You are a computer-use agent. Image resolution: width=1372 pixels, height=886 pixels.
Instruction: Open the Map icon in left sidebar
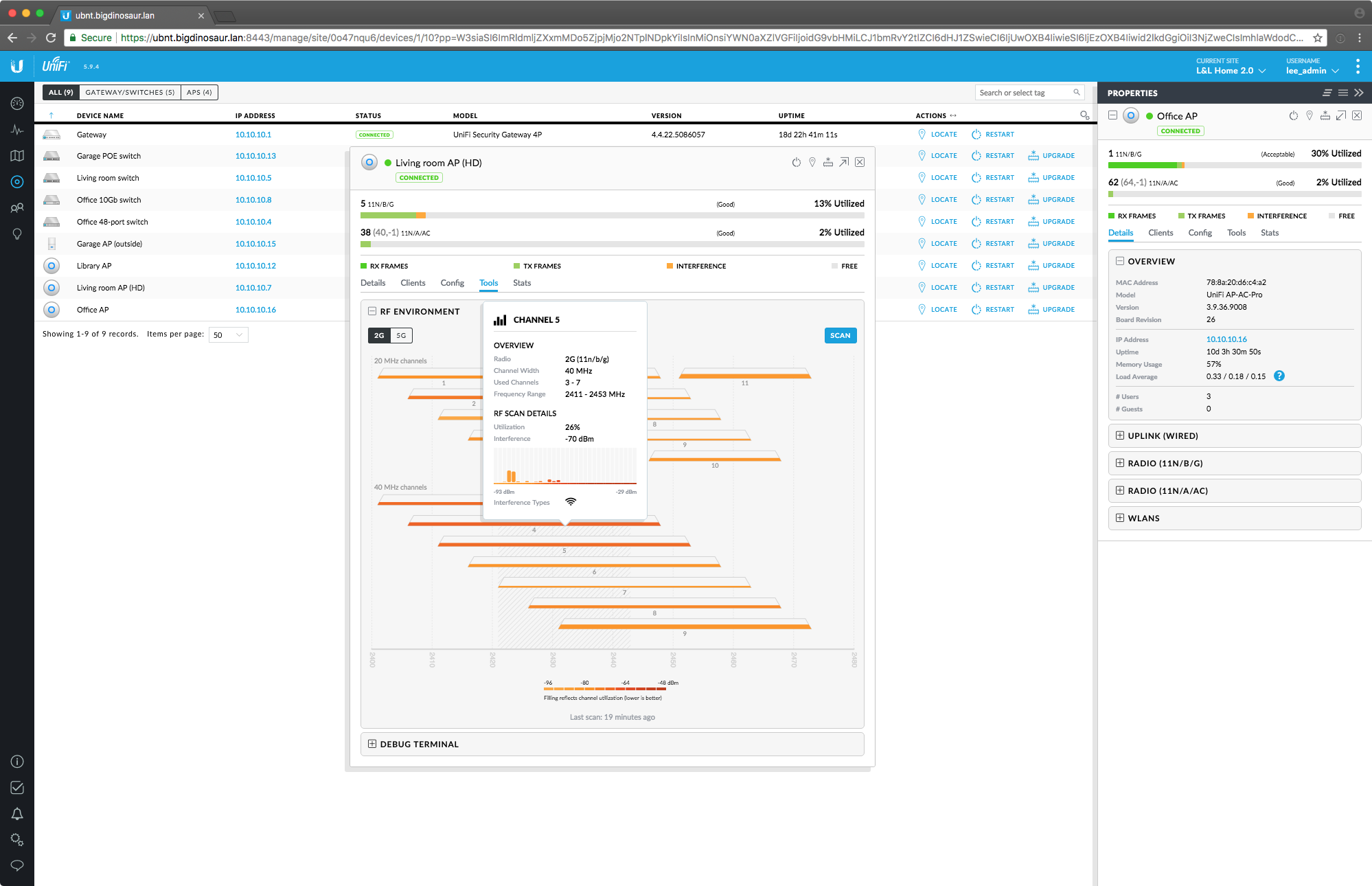17,156
